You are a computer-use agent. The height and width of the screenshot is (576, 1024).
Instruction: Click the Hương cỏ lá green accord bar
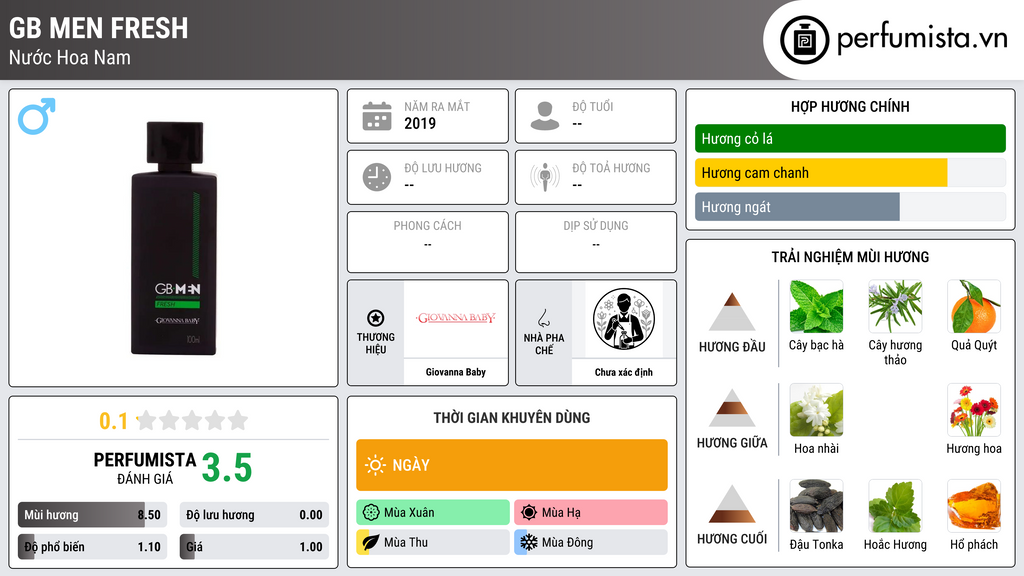tap(850, 138)
